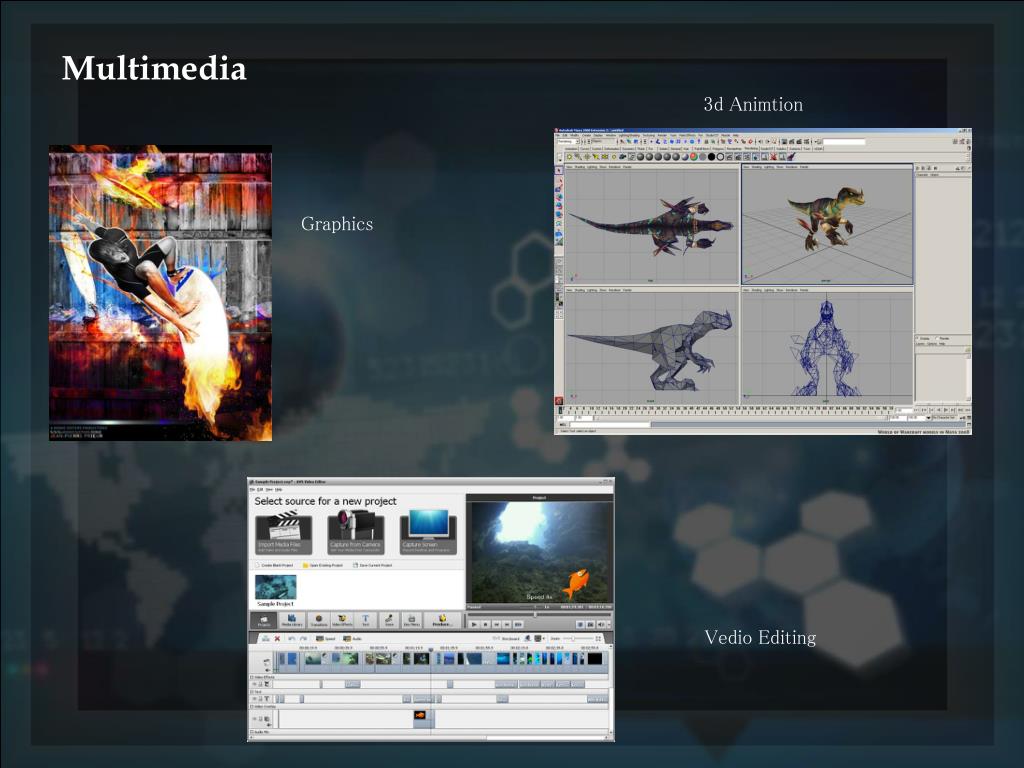Viewport: 1024px width, 768px height.
Task: Click the camera icon on Maya shelf
Action: pyautogui.click(x=622, y=157)
